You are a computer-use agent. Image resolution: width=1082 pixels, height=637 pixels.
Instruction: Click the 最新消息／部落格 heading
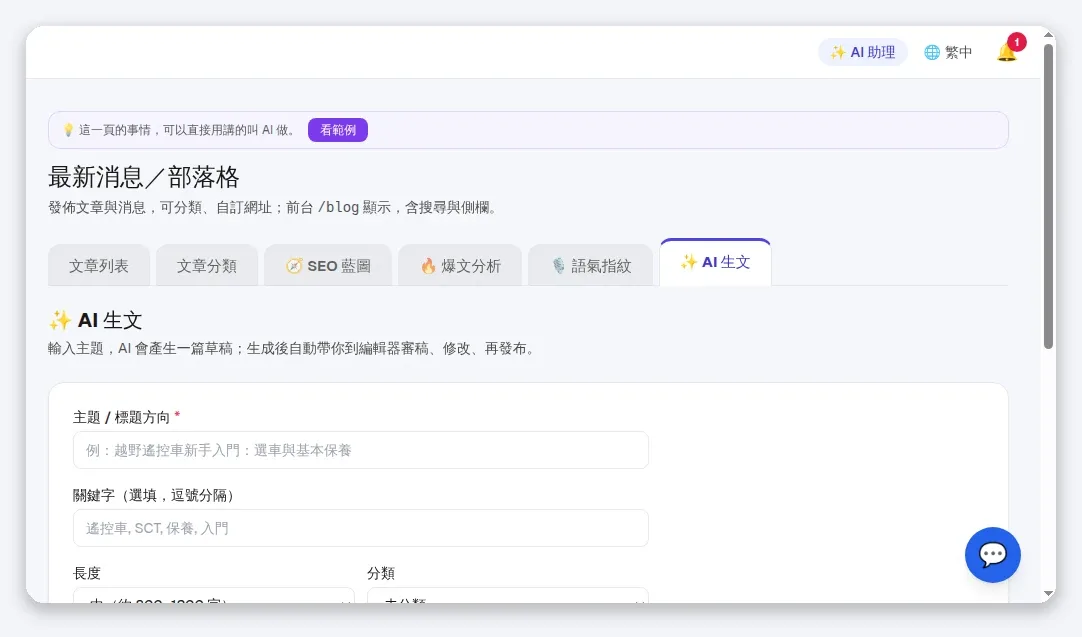click(x=144, y=177)
